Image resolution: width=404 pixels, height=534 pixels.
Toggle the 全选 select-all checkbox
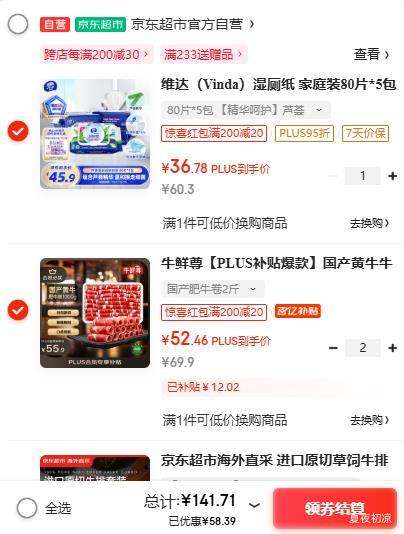pyautogui.click(x=27, y=508)
